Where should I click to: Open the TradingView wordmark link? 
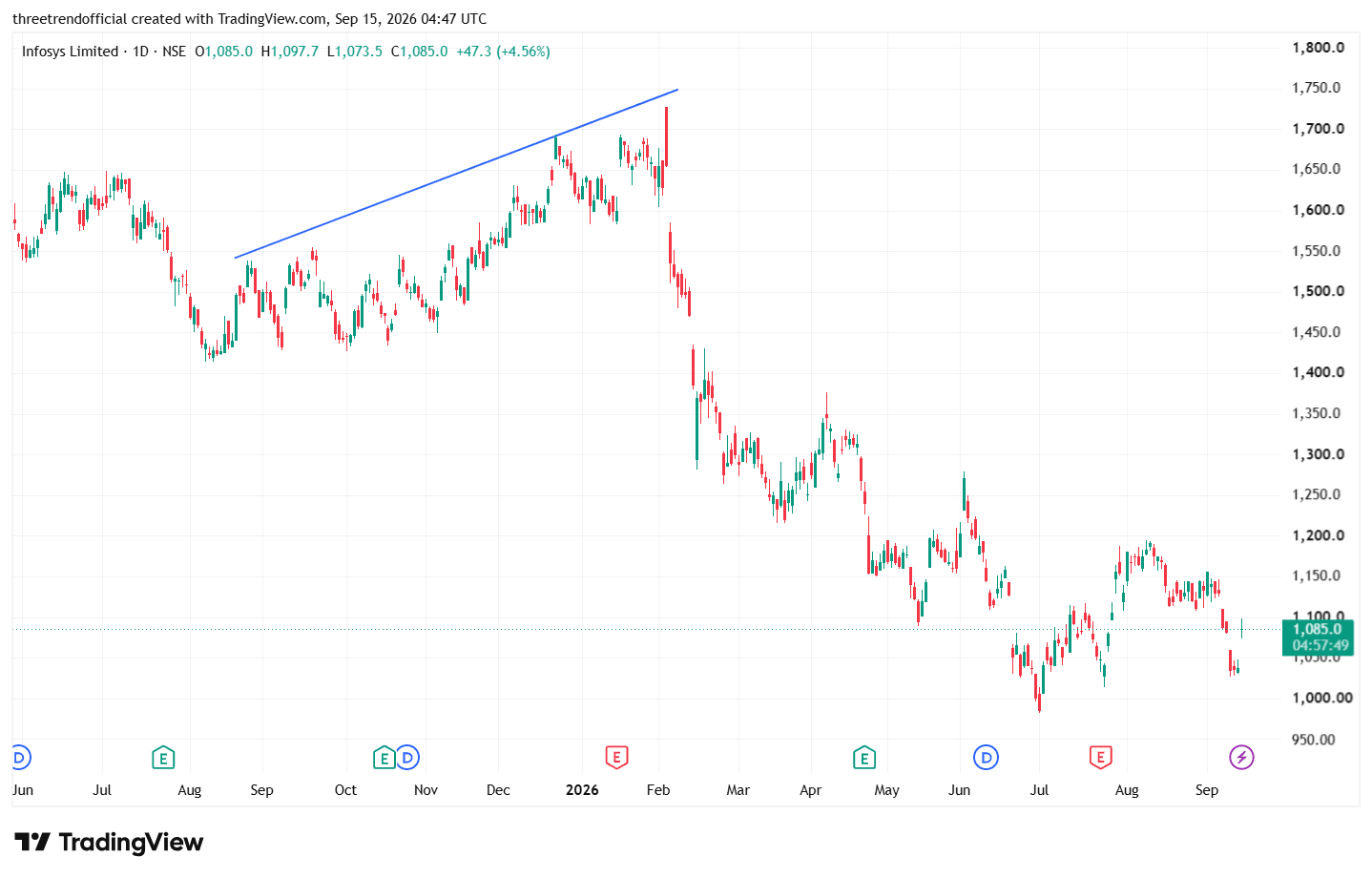[x=131, y=842]
